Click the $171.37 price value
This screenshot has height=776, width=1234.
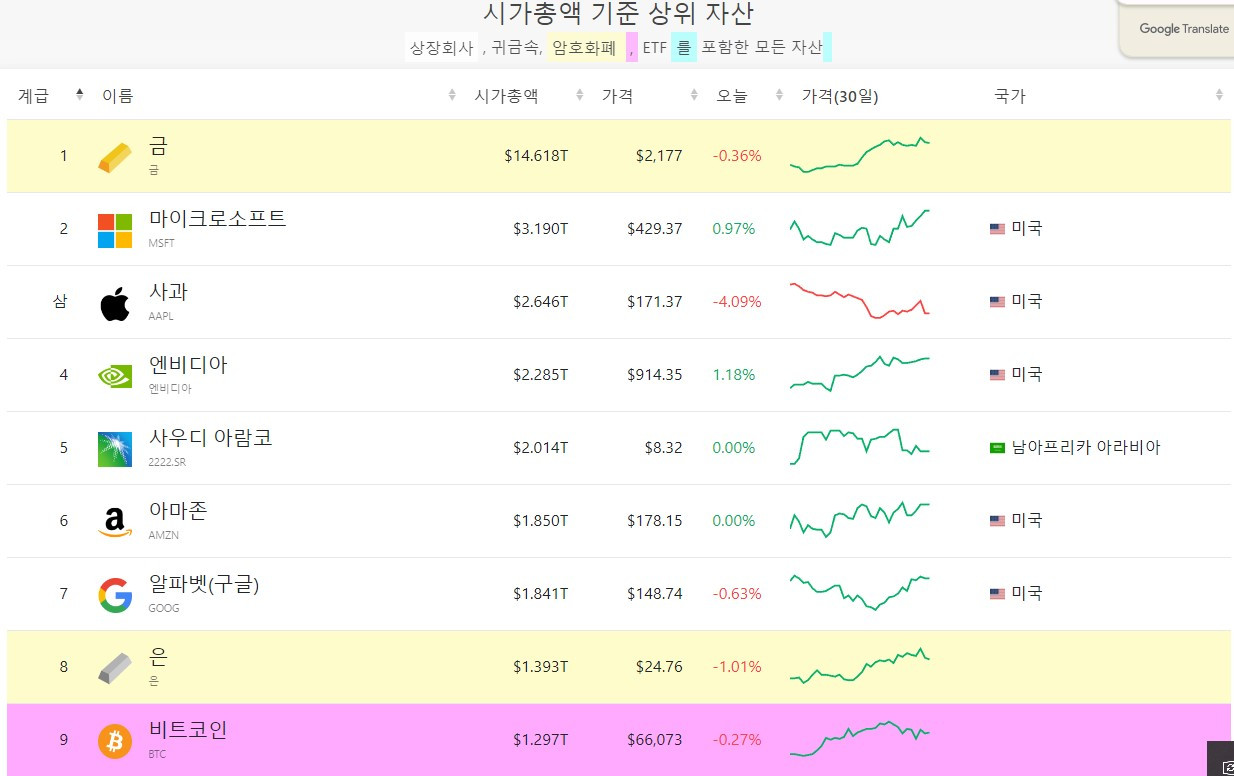655,302
